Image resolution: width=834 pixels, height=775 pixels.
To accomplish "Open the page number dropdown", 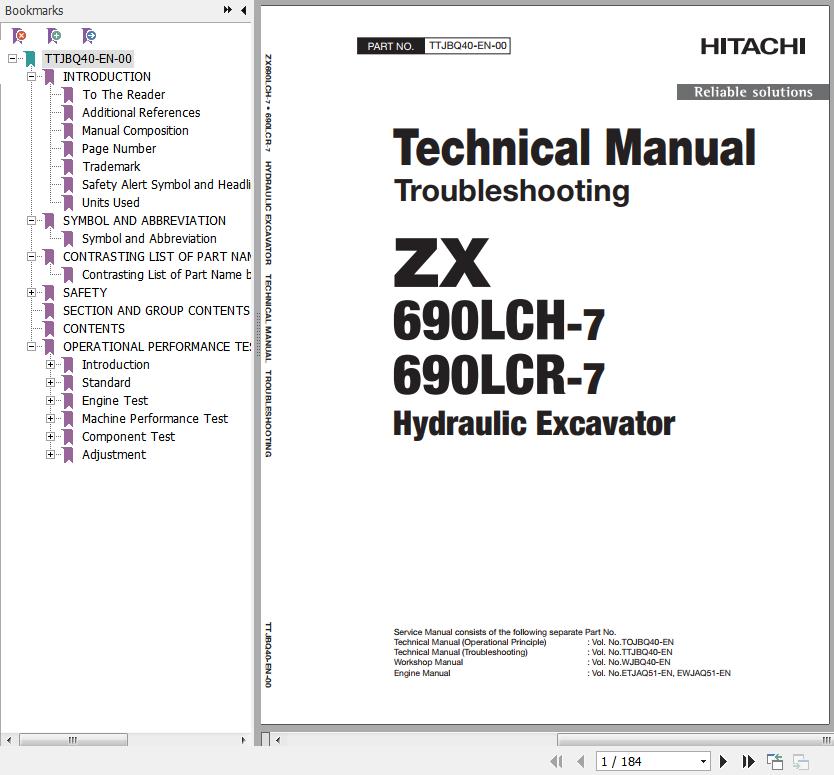I will (703, 762).
